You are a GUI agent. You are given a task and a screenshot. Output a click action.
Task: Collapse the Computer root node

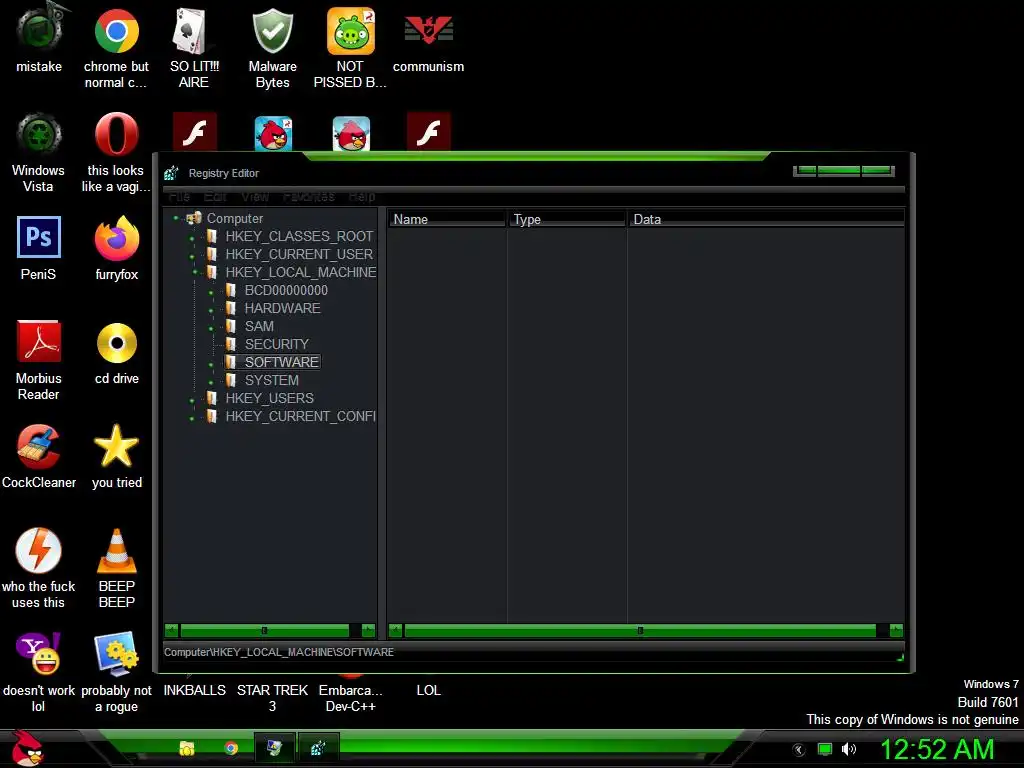point(176,218)
